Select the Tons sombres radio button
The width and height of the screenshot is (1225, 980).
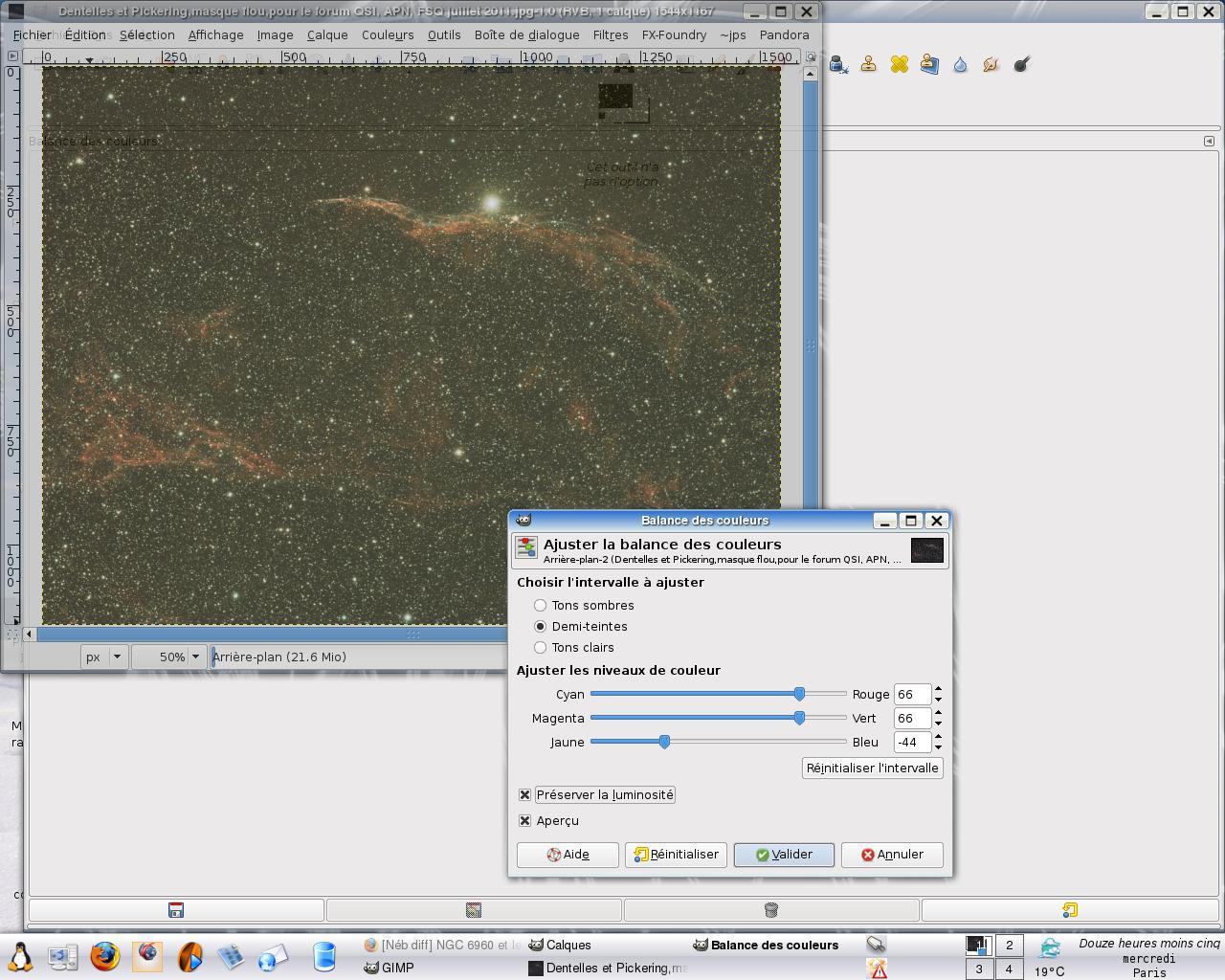[541, 605]
